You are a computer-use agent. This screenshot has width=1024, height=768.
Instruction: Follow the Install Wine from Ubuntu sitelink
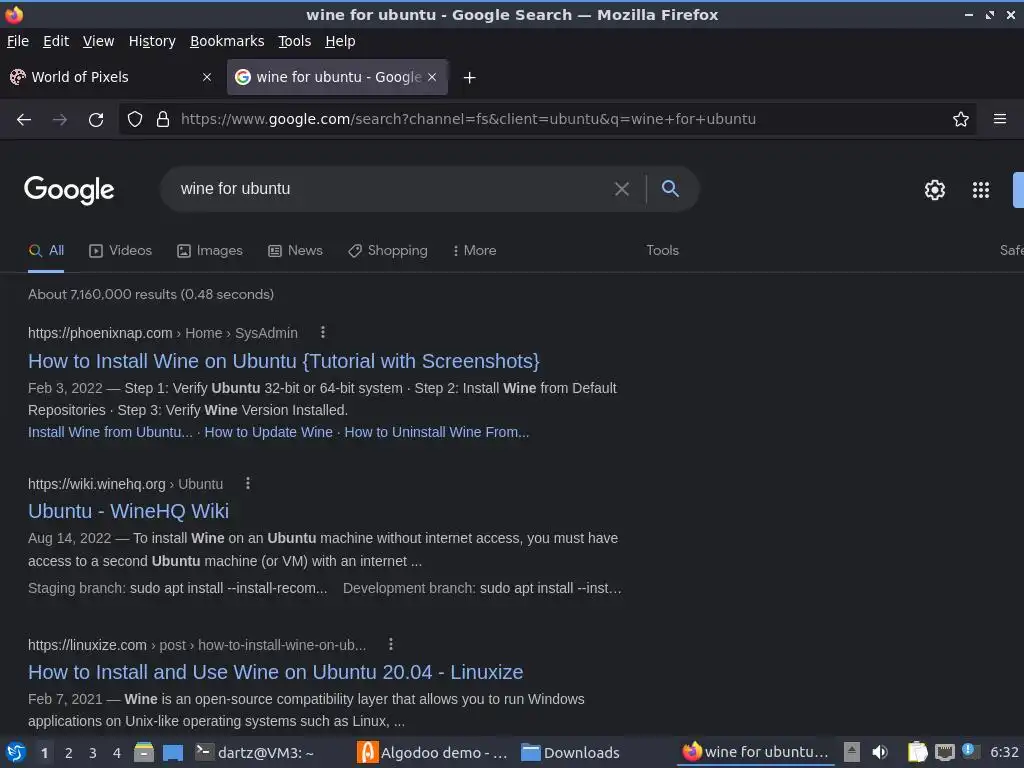[110, 432]
